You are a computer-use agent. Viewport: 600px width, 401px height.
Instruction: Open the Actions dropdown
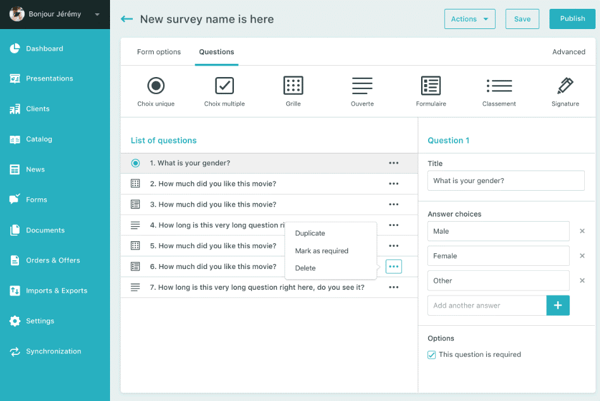coord(470,19)
